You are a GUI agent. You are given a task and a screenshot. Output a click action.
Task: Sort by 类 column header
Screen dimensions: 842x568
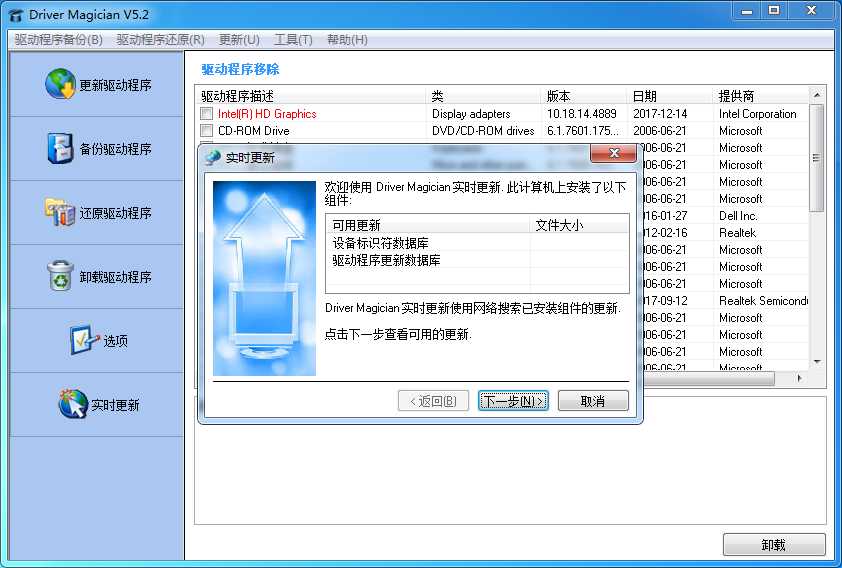pyautogui.click(x=483, y=96)
